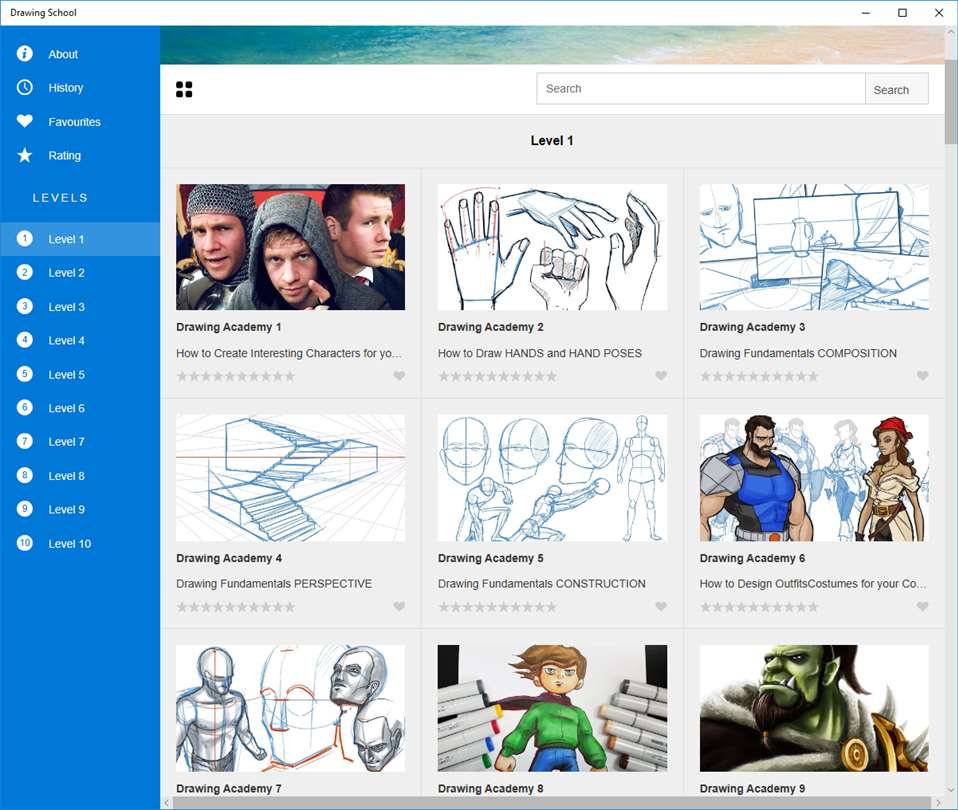Open the green orc thumbnail
Screen dimensions: 958x810
coord(814,708)
